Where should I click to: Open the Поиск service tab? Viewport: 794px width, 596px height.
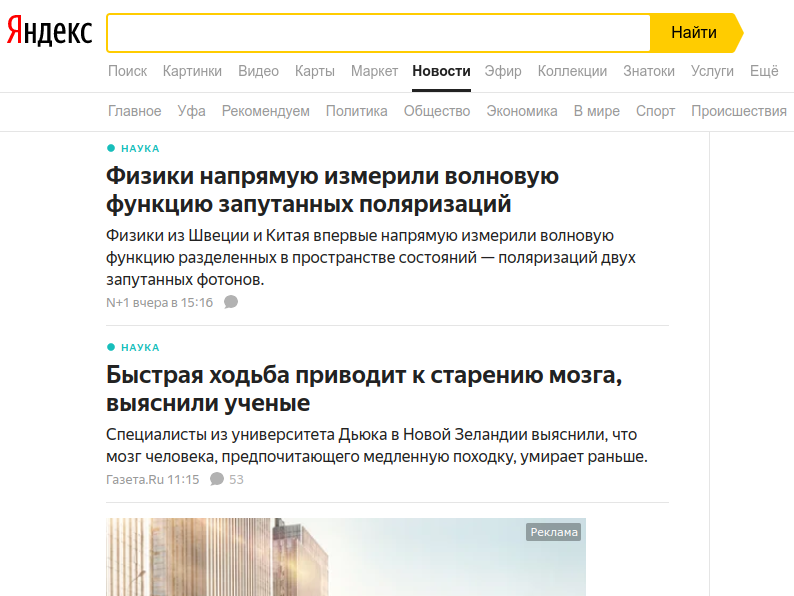(128, 71)
